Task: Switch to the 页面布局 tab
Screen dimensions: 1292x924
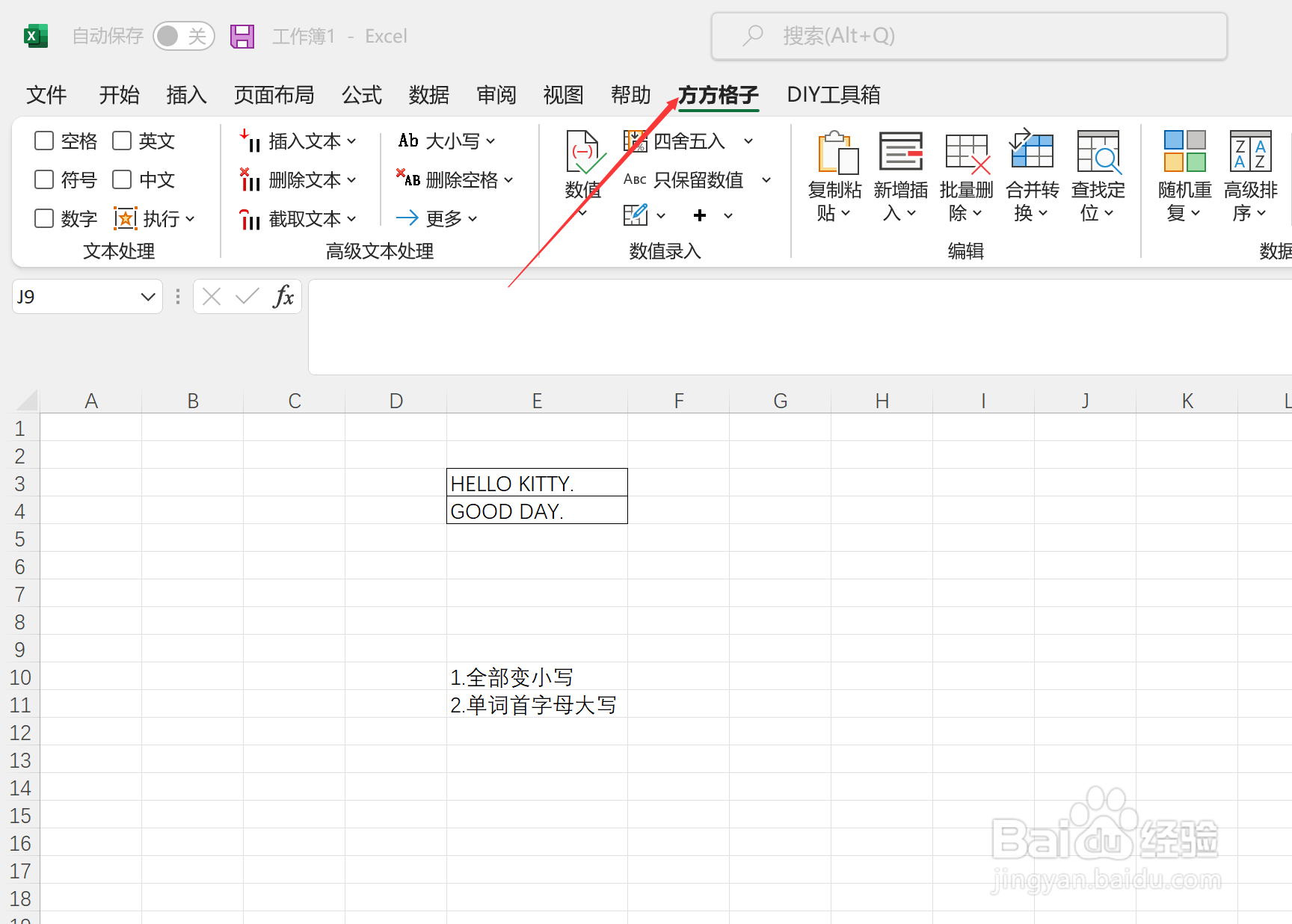Action: (x=274, y=95)
